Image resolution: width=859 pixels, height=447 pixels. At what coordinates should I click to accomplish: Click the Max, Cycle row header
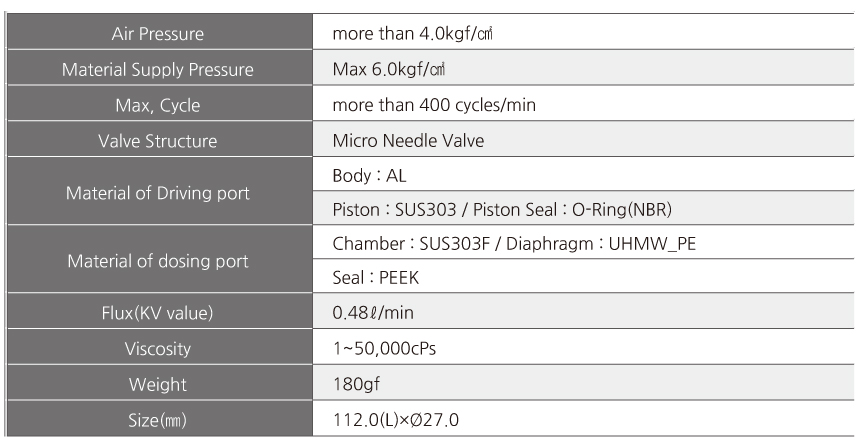[159, 104]
